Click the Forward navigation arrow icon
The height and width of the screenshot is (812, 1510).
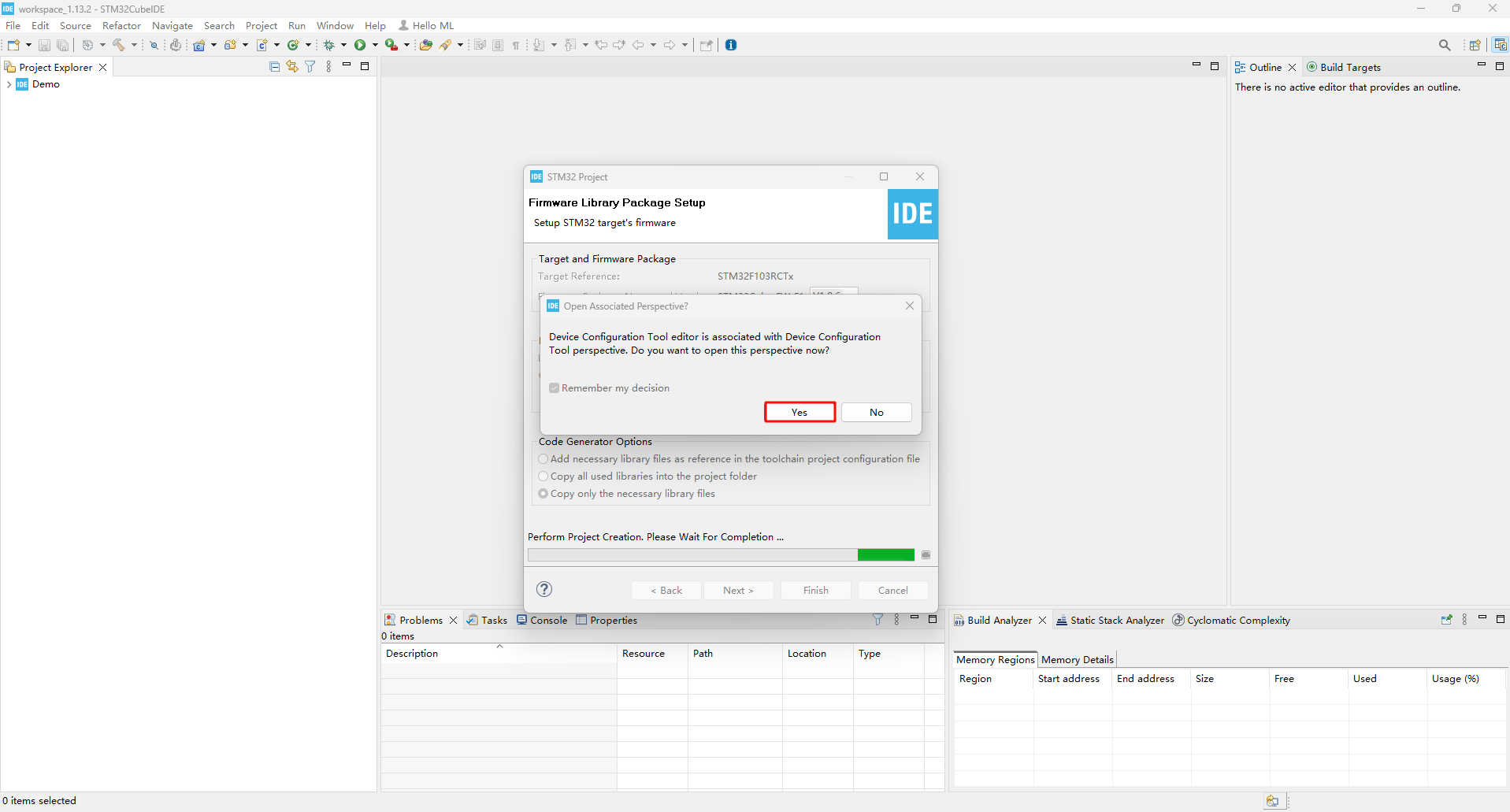coord(670,45)
